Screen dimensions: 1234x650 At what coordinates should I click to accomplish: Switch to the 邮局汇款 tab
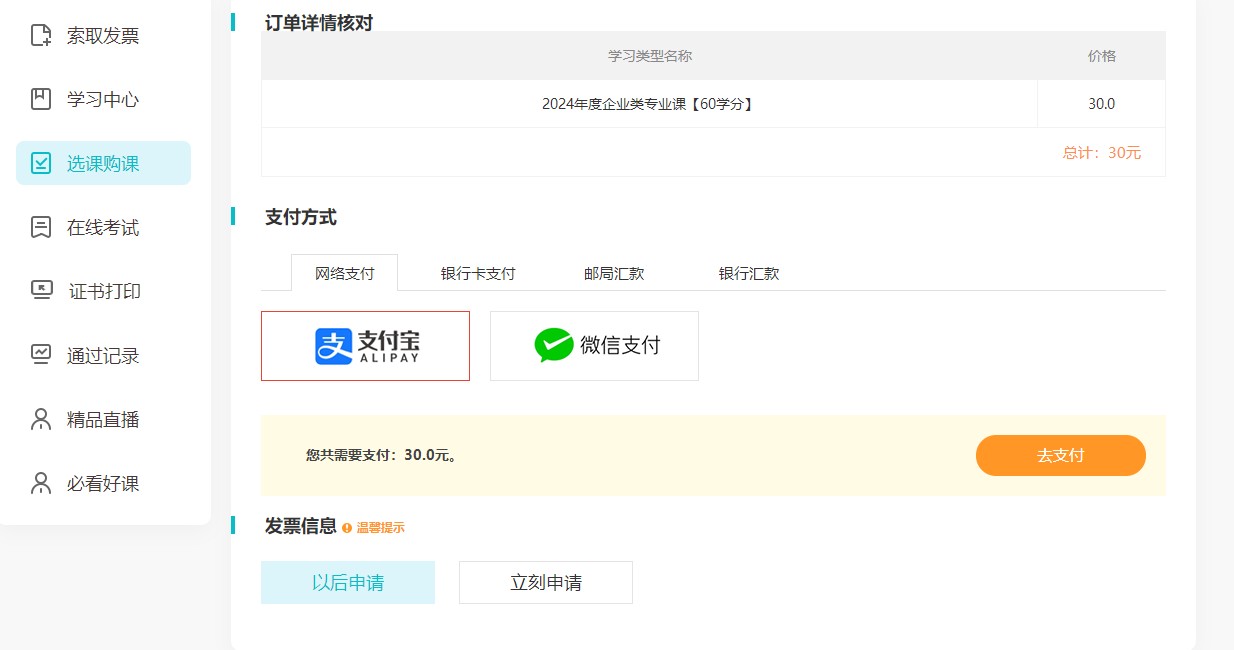614,273
